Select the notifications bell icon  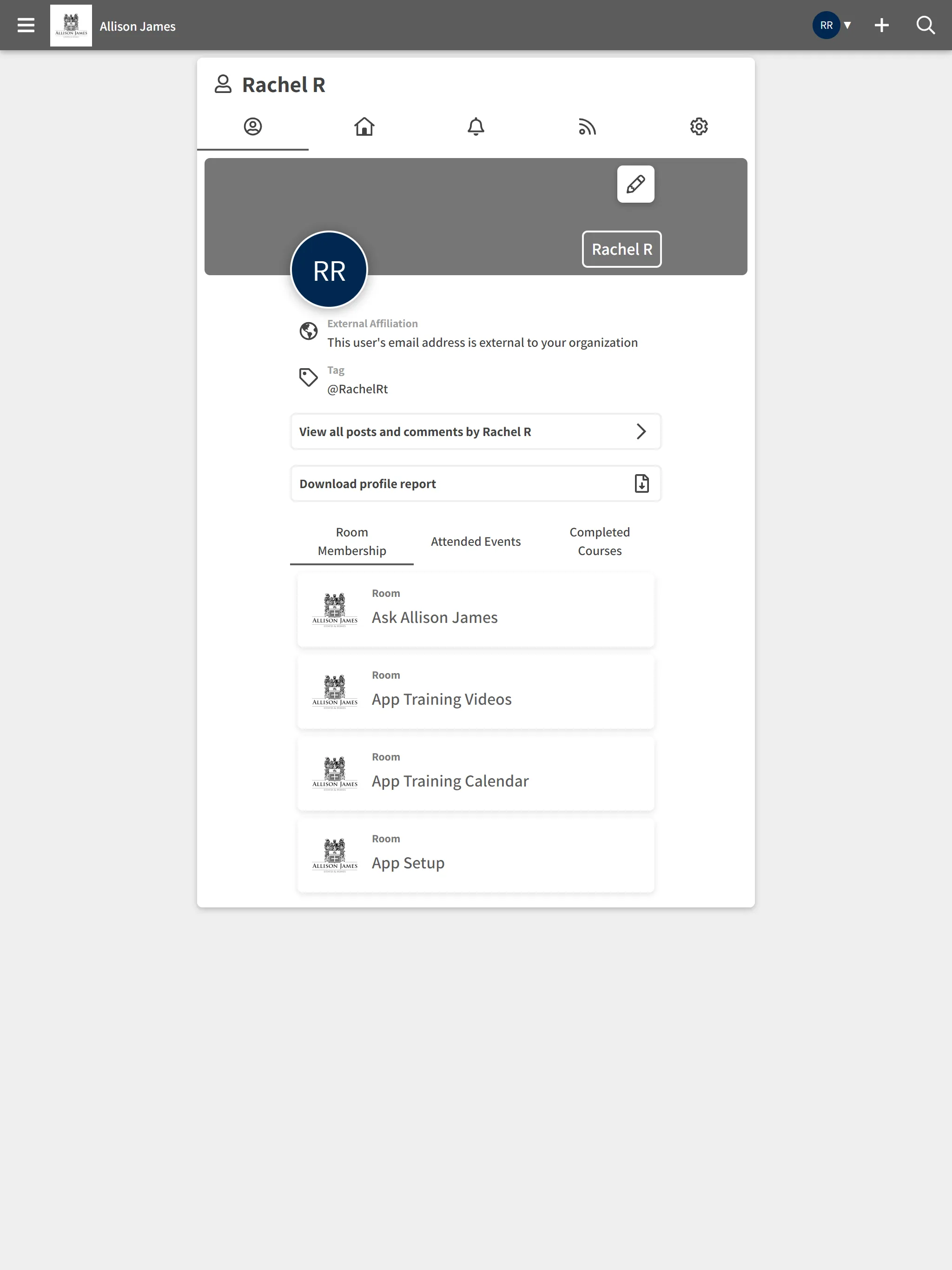475,126
